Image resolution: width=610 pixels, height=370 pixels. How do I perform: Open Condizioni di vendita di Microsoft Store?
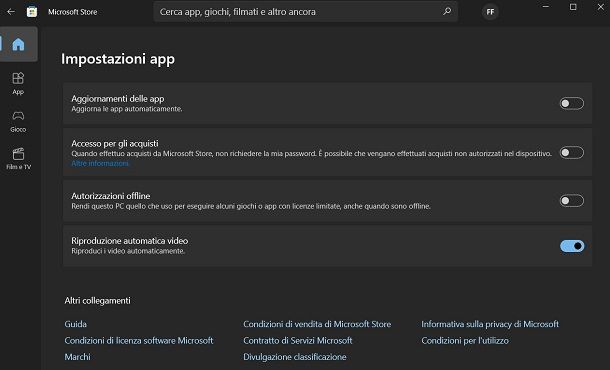317,324
